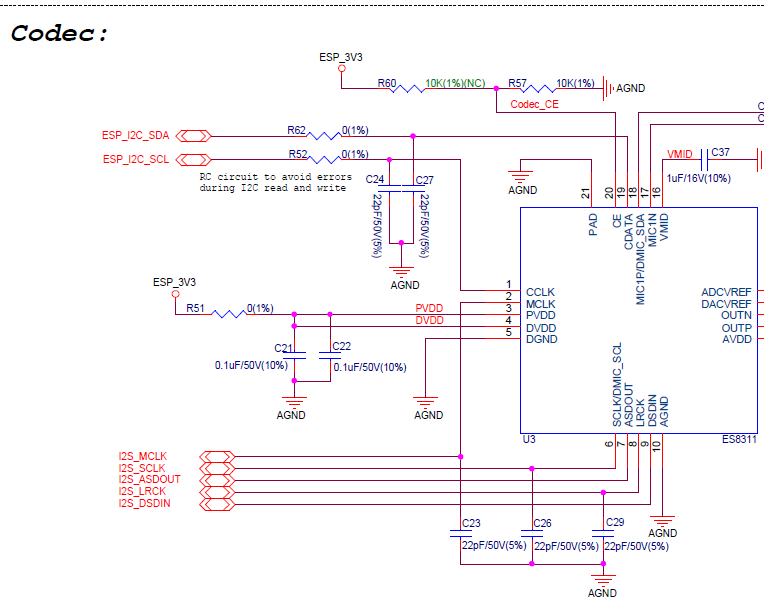Select the C21 capacitor symbol

pos(294,356)
